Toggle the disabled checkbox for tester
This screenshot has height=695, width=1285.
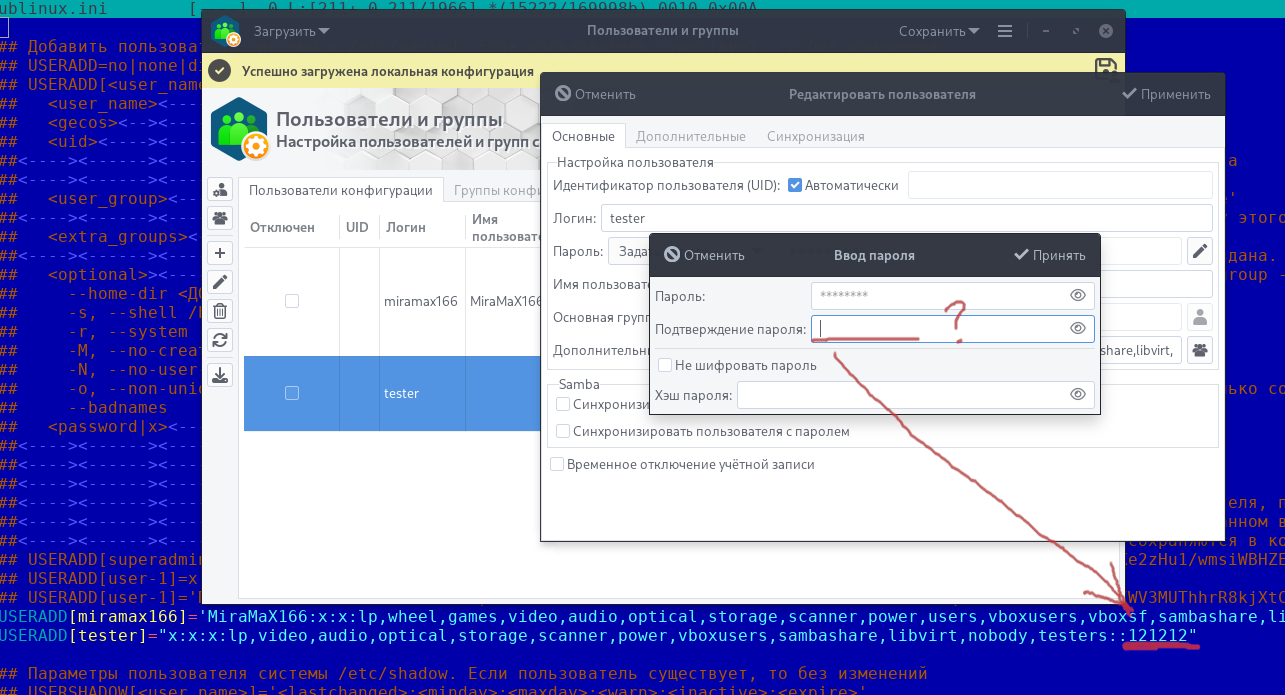(291, 393)
